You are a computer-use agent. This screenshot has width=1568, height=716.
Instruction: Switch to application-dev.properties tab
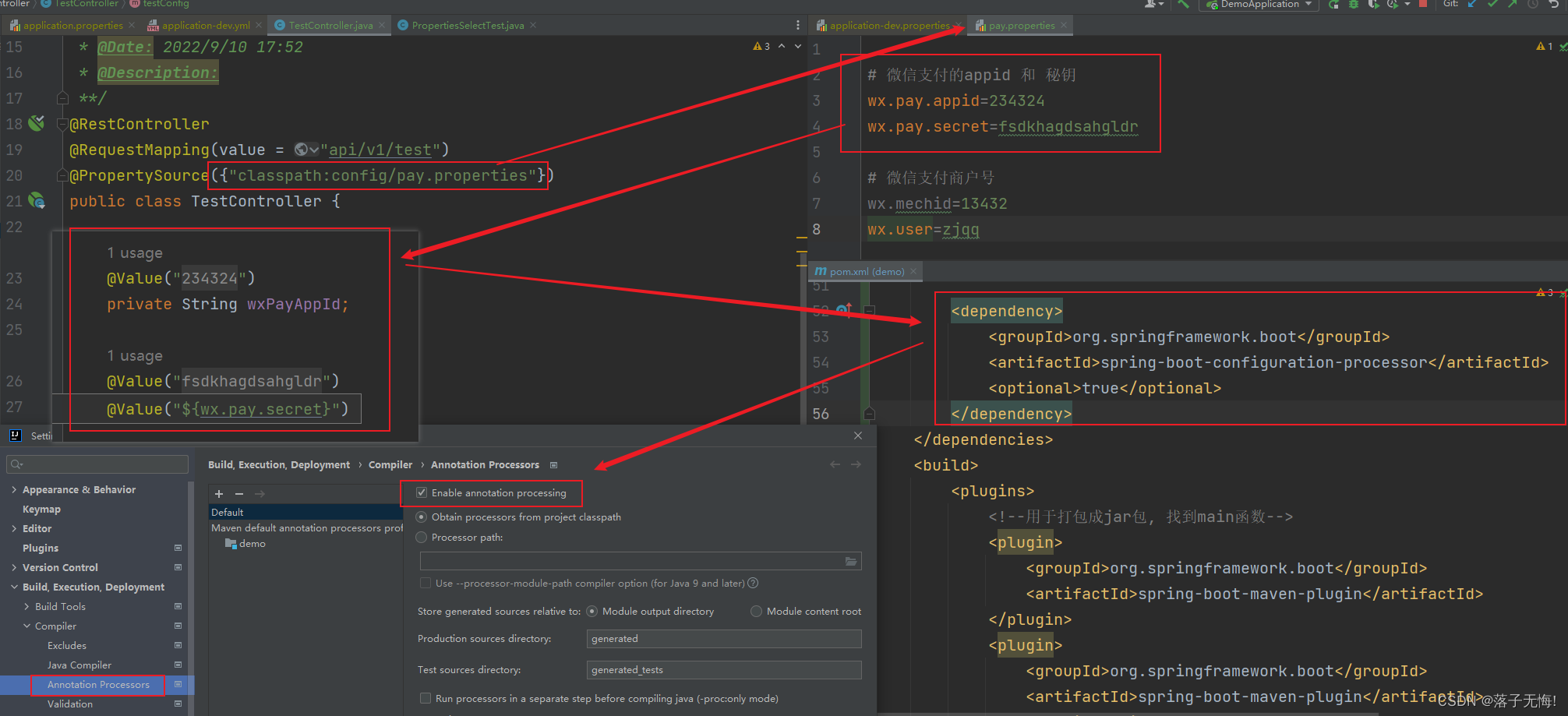click(889, 25)
